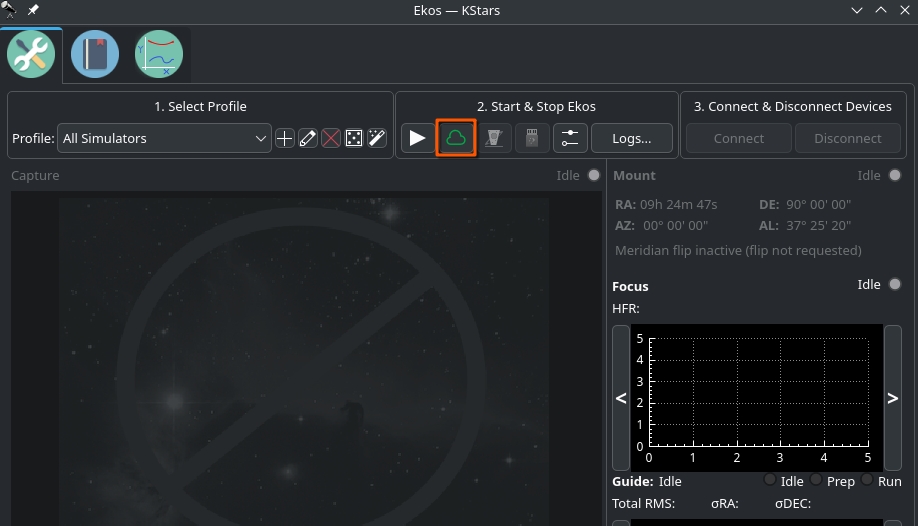The width and height of the screenshot is (918, 526).
Task: Delete profile using red X icon
Action: point(331,138)
